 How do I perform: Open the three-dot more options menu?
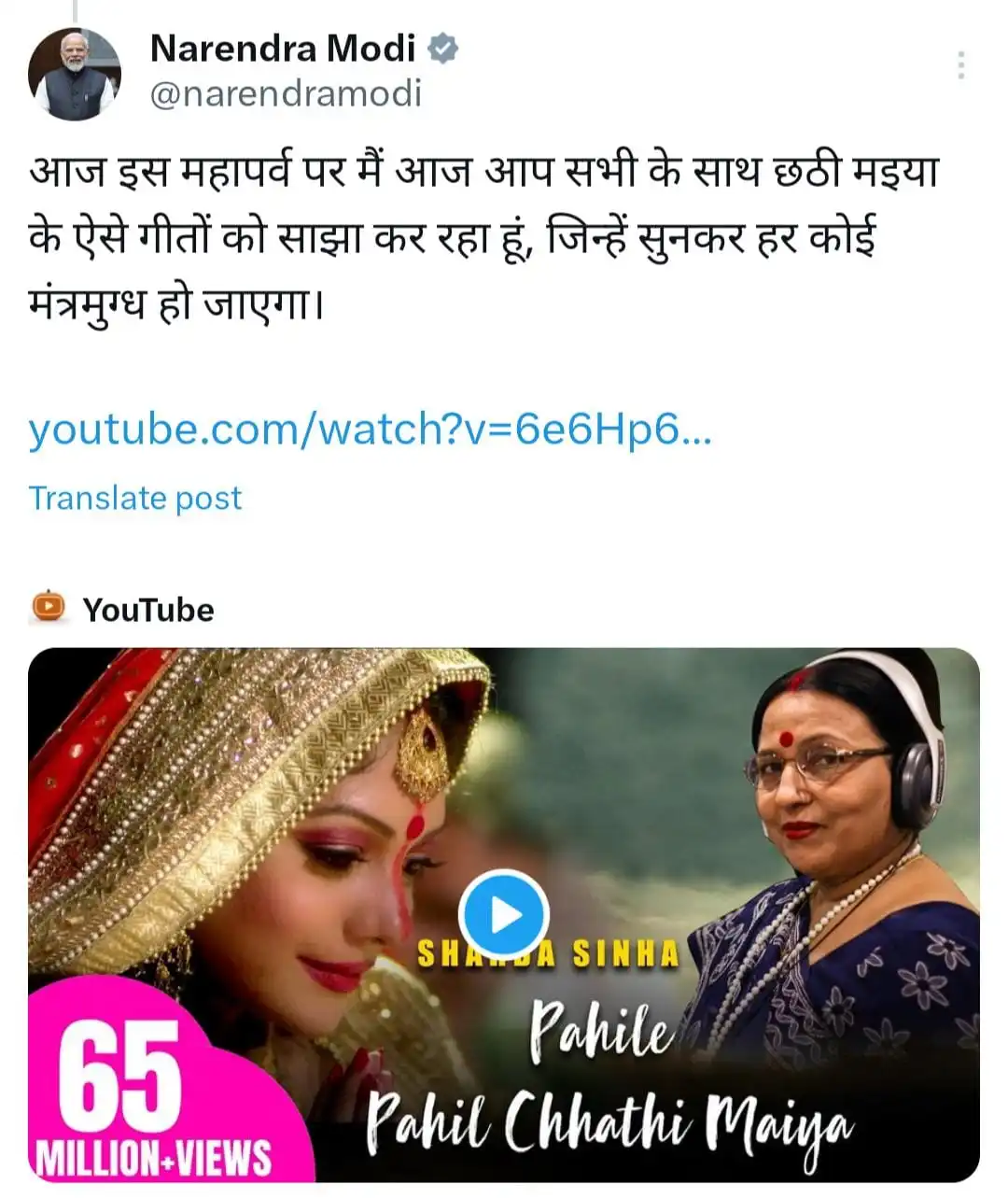[x=961, y=65]
